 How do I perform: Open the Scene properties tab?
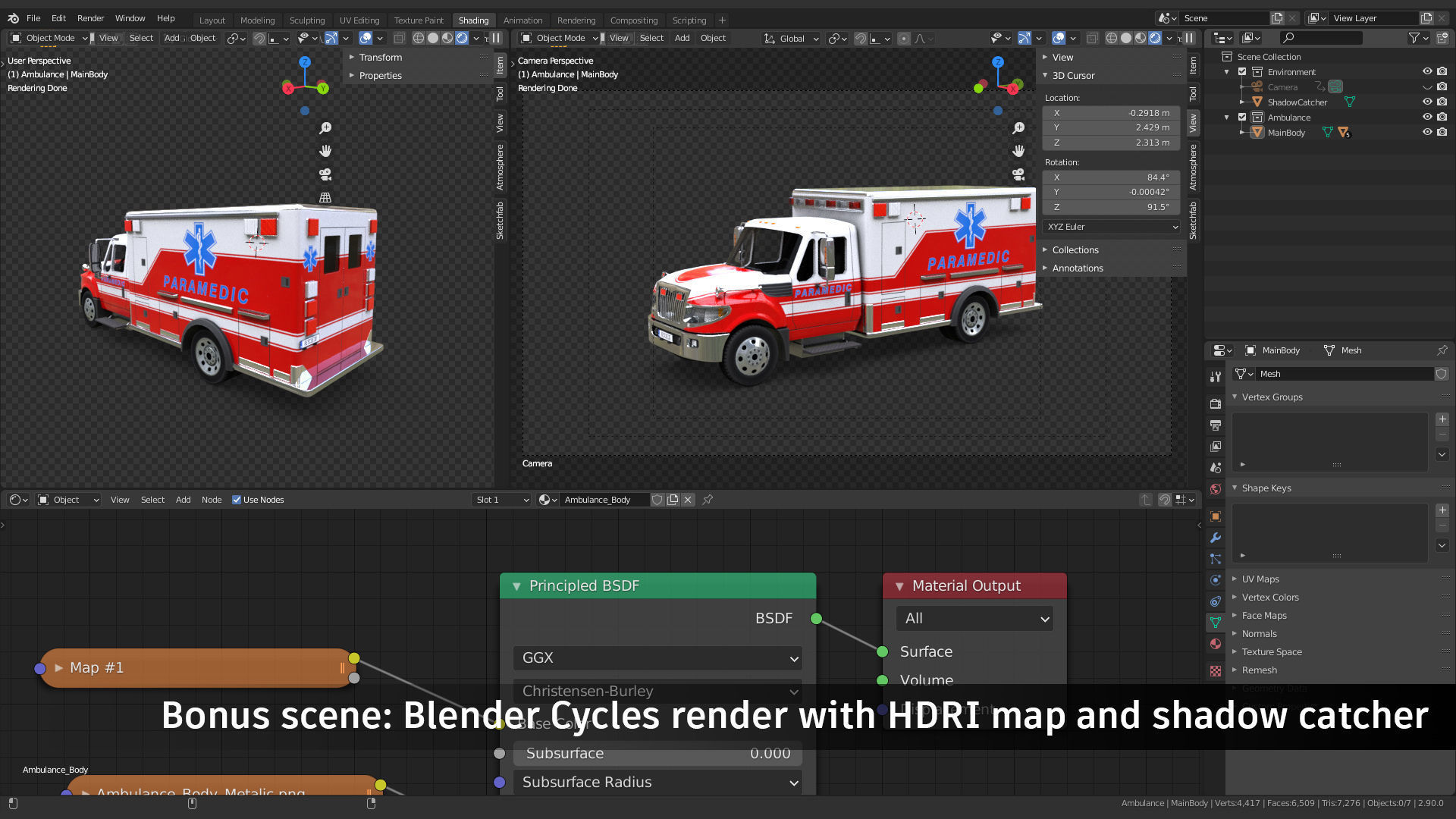click(1216, 467)
